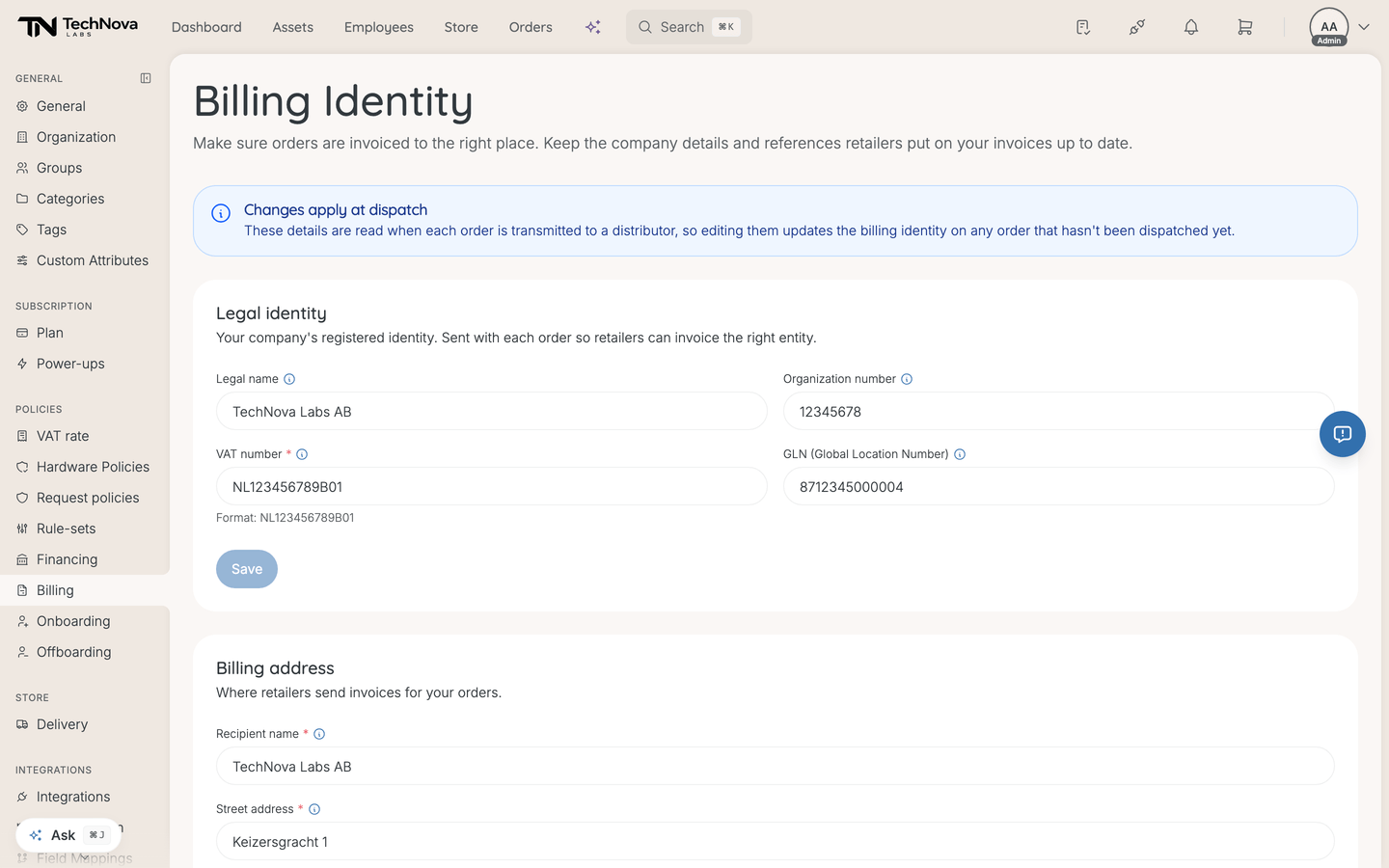Screen dimensions: 1389x868
Task: Edit the Legal name field
Action: coord(492,411)
